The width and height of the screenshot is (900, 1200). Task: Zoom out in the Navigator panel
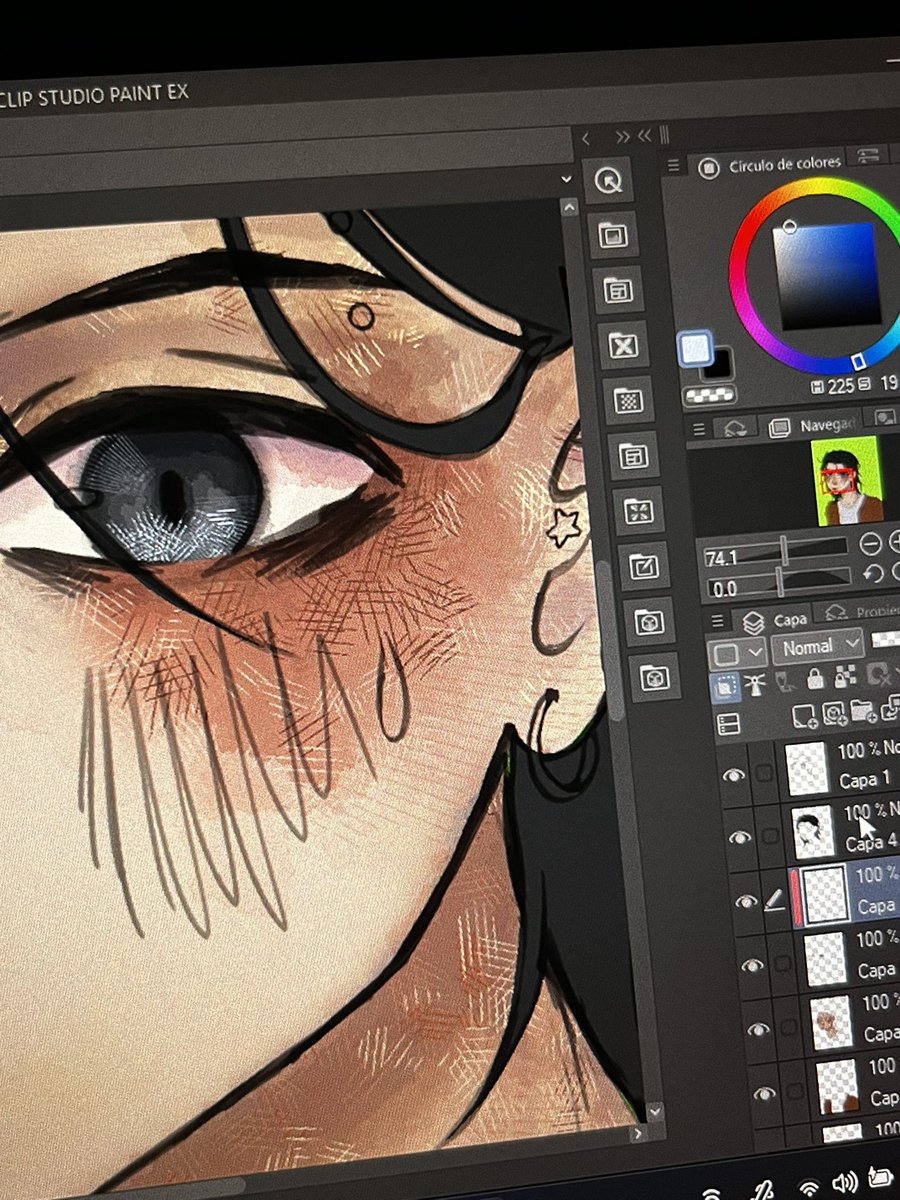point(870,545)
